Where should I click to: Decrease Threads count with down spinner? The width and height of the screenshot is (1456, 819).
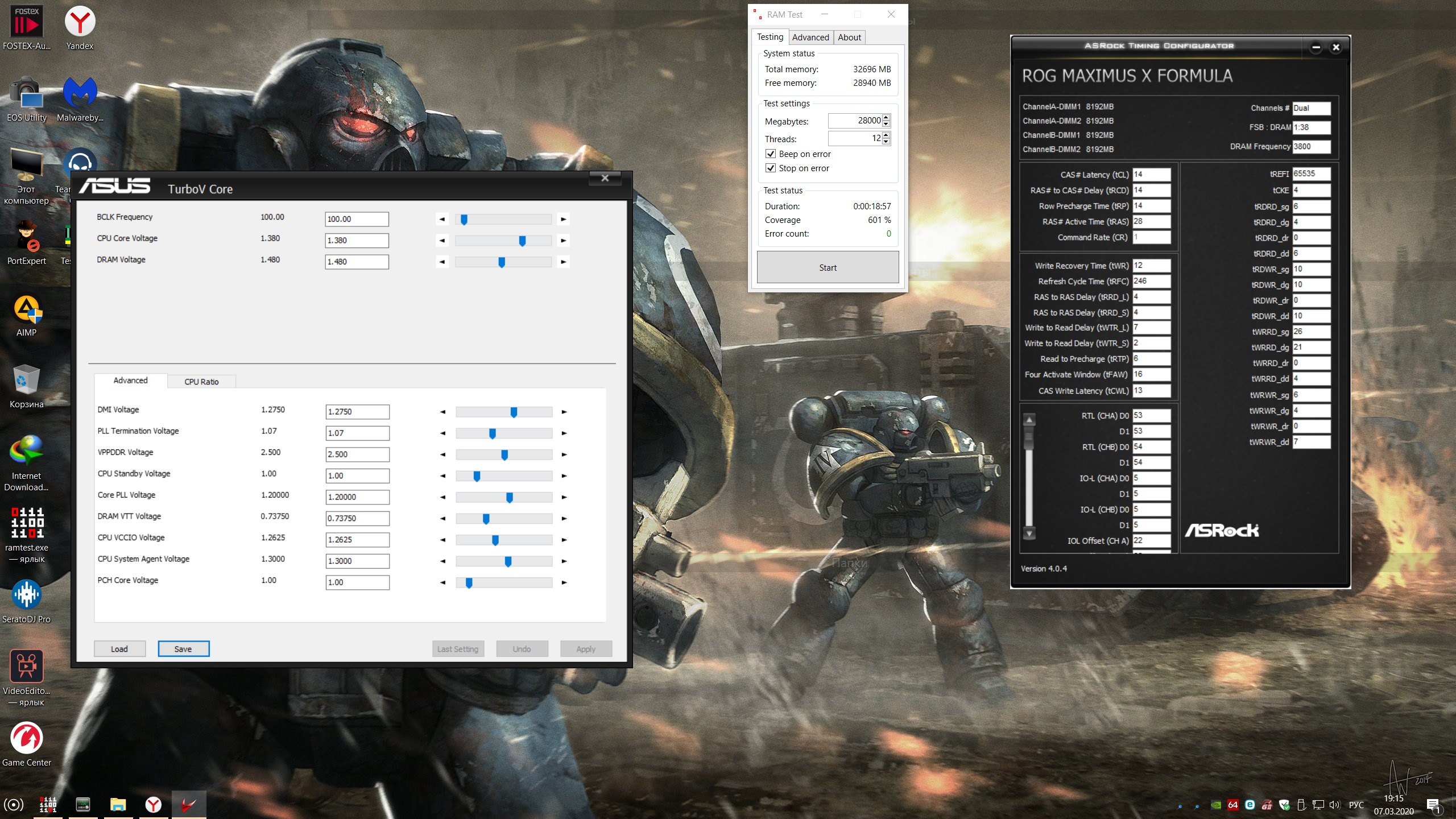coord(886,142)
